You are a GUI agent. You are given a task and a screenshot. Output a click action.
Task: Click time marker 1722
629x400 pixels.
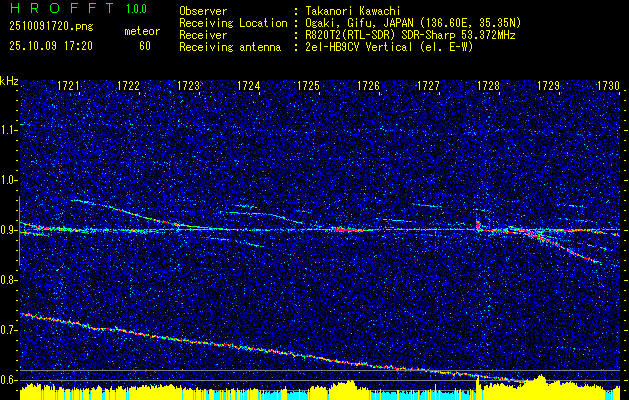128,86
